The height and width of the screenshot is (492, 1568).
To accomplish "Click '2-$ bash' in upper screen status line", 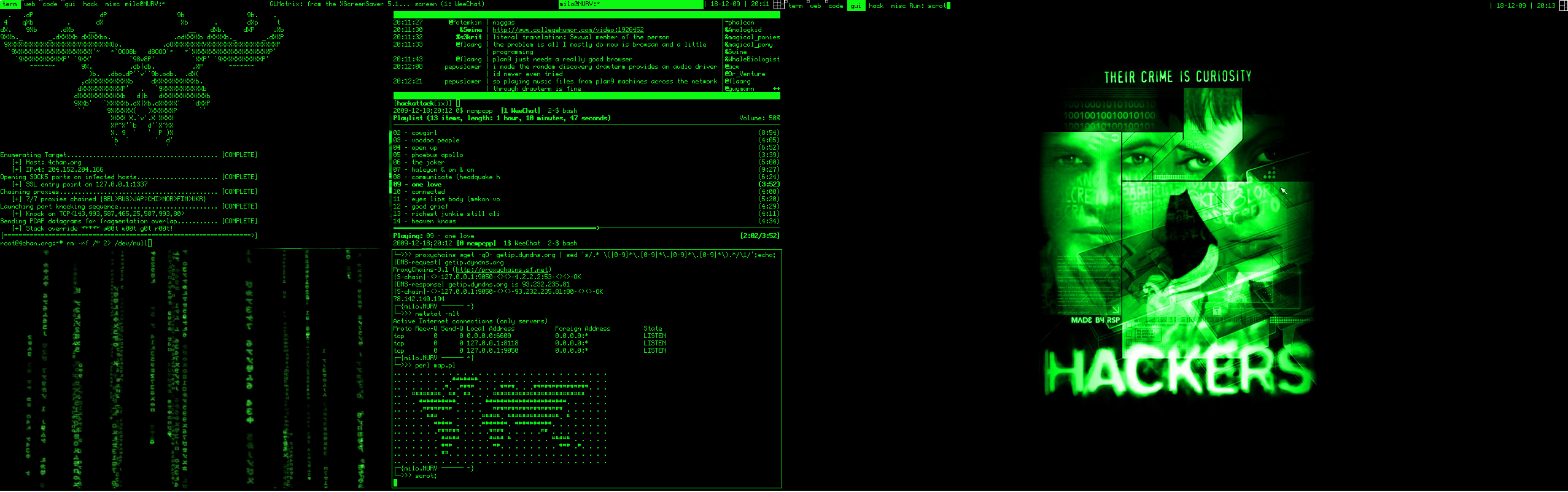I will 562,110.
